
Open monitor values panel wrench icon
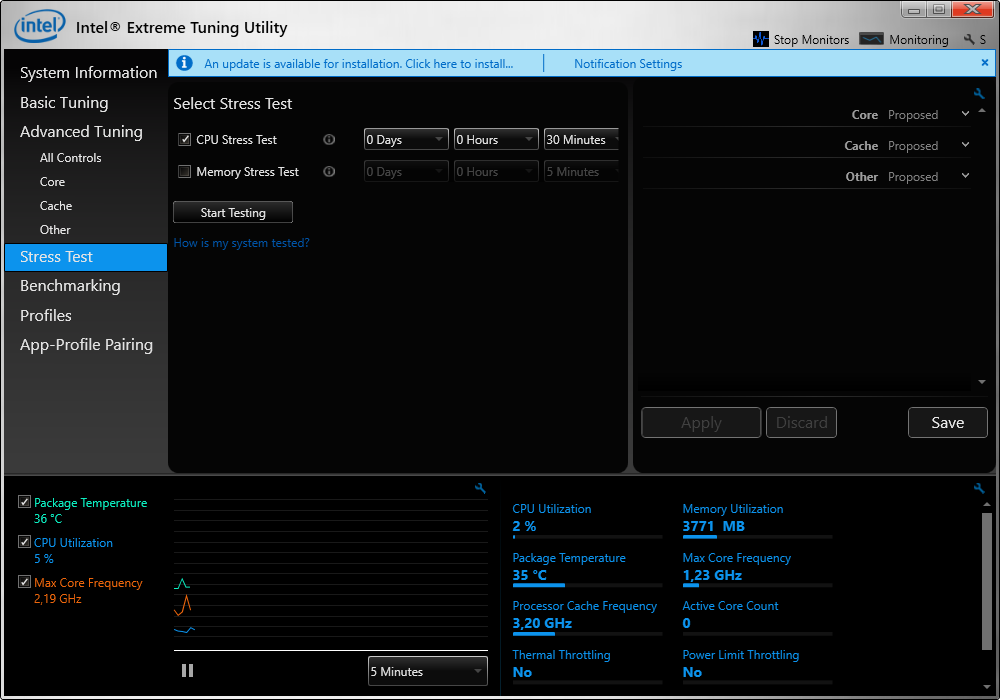tap(979, 488)
